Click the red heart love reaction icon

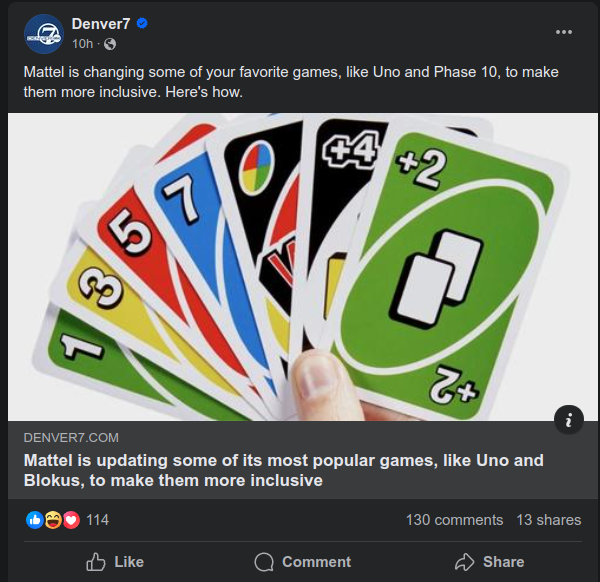click(x=70, y=520)
